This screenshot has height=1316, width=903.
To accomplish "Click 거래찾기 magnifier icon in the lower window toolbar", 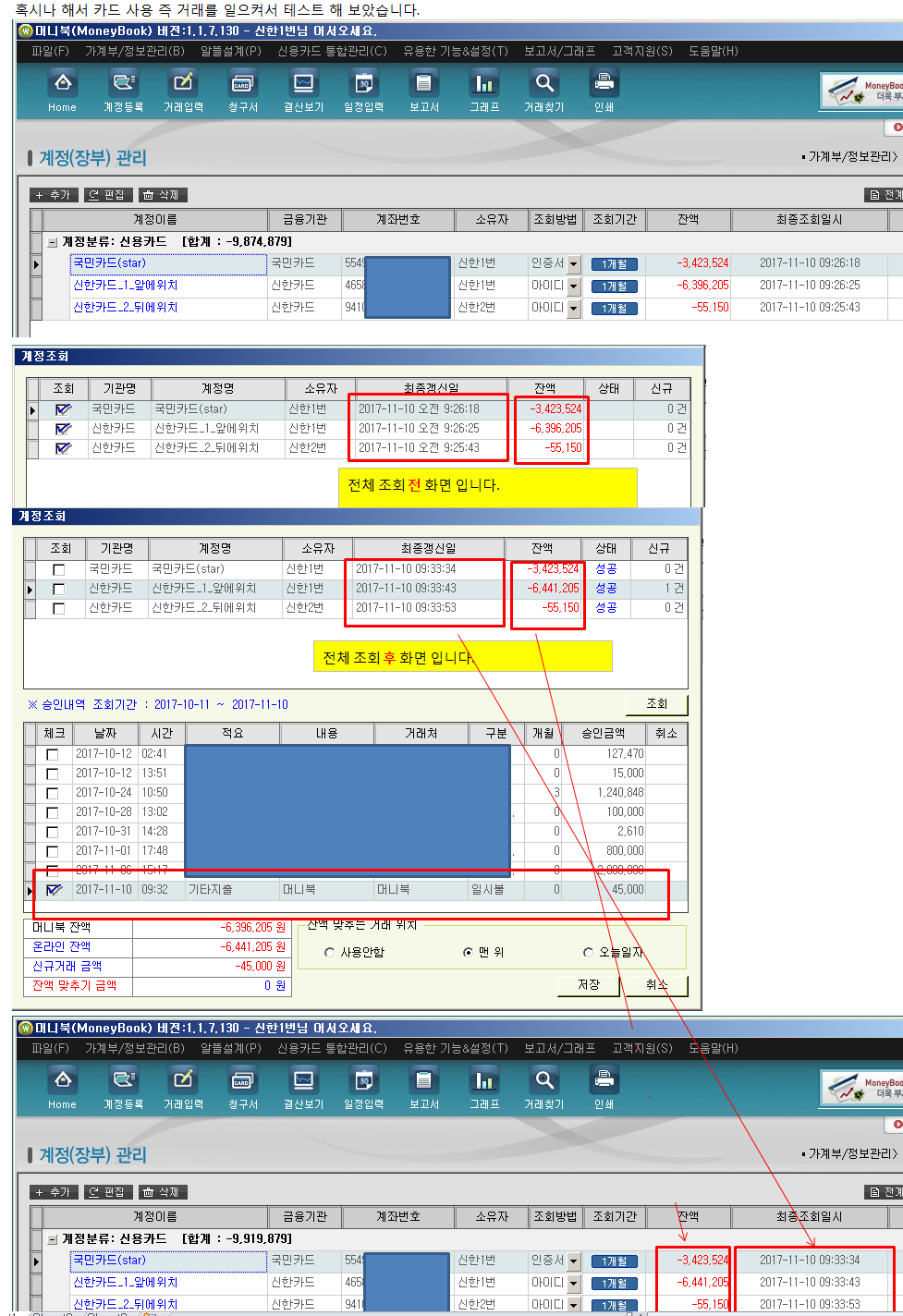I will (544, 1082).
